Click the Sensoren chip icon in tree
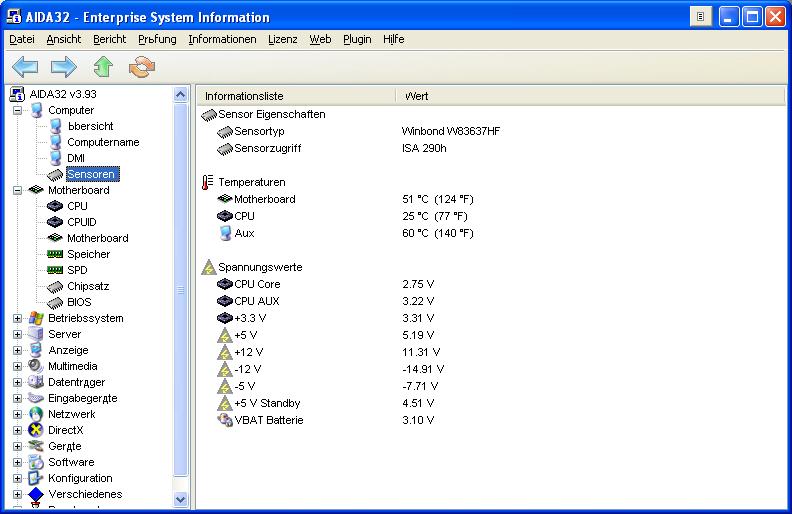Viewport: 792px width, 514px height. pyautogui.click(x=55, y=175)
